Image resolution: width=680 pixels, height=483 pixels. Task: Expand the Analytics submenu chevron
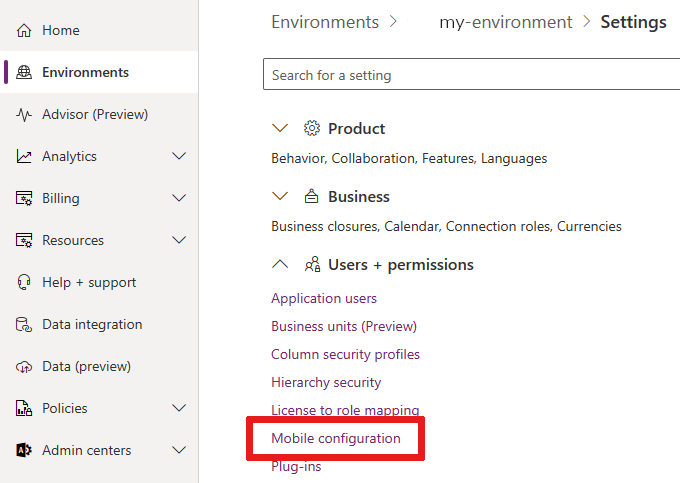179,157
